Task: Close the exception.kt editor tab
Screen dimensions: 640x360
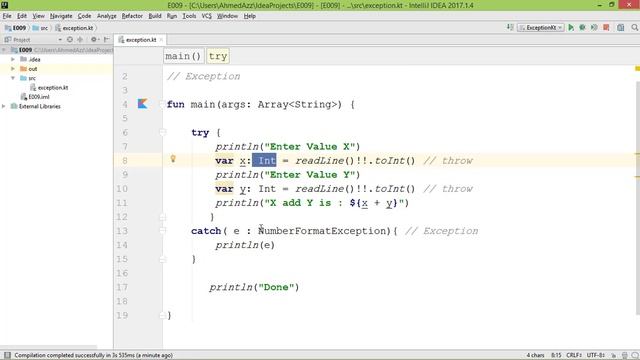Action: point(161,40)
